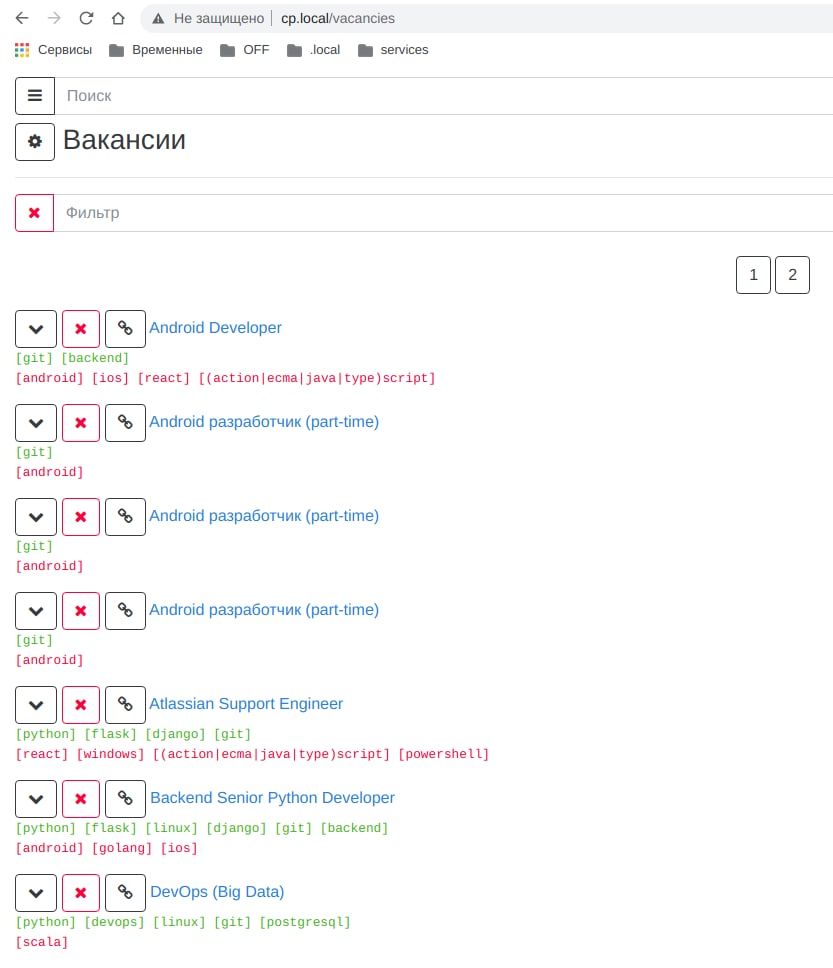Click [react] tag under Android Developer

coord(164,378)
